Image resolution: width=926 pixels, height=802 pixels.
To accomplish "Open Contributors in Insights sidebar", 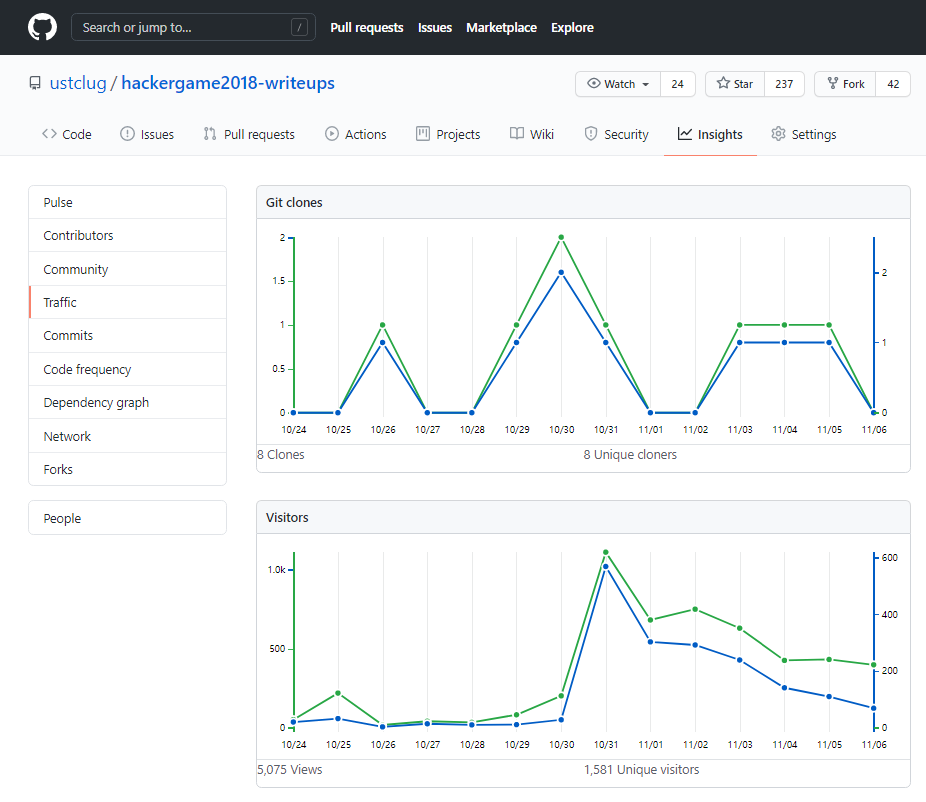I will click(x=128, y=236).
